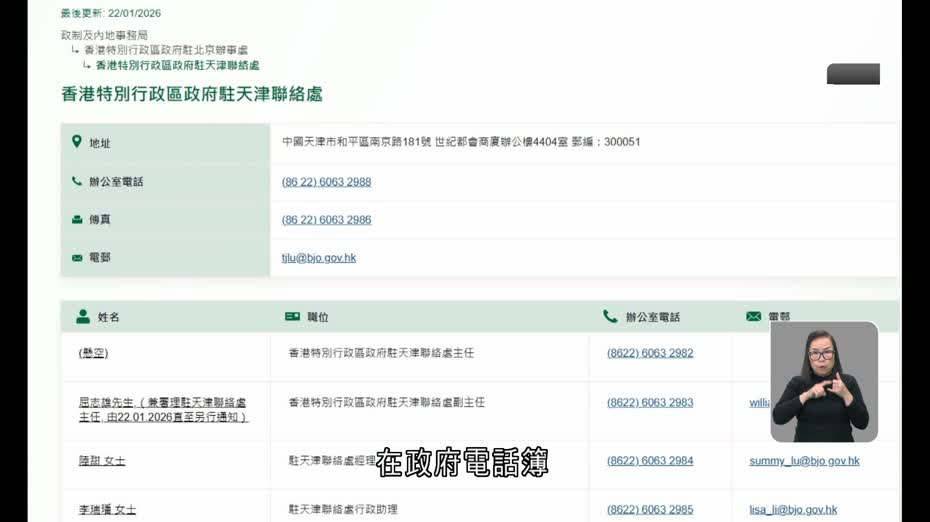This screenshot has width=930, height=522.
Task: Open the (8622) 6063 2984 phone link
Action: [649, 461]
